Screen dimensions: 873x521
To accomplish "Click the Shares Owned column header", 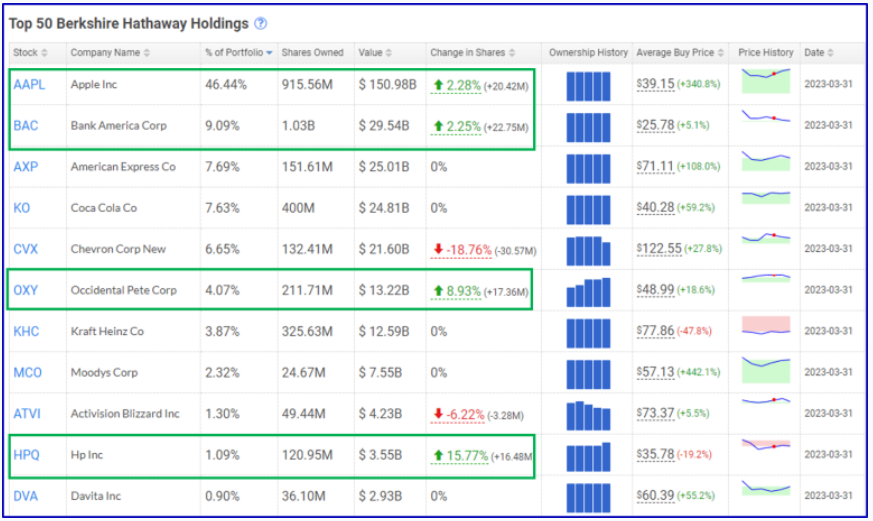I will tap(312, 52).
